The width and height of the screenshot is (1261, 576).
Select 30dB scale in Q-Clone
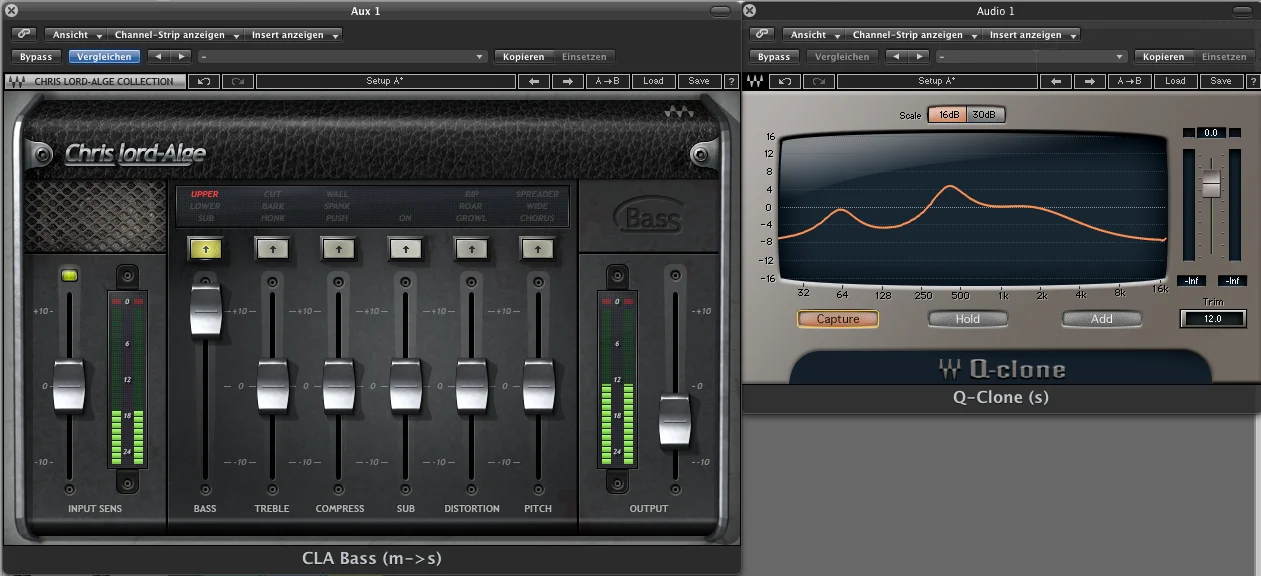coord(985,115)
